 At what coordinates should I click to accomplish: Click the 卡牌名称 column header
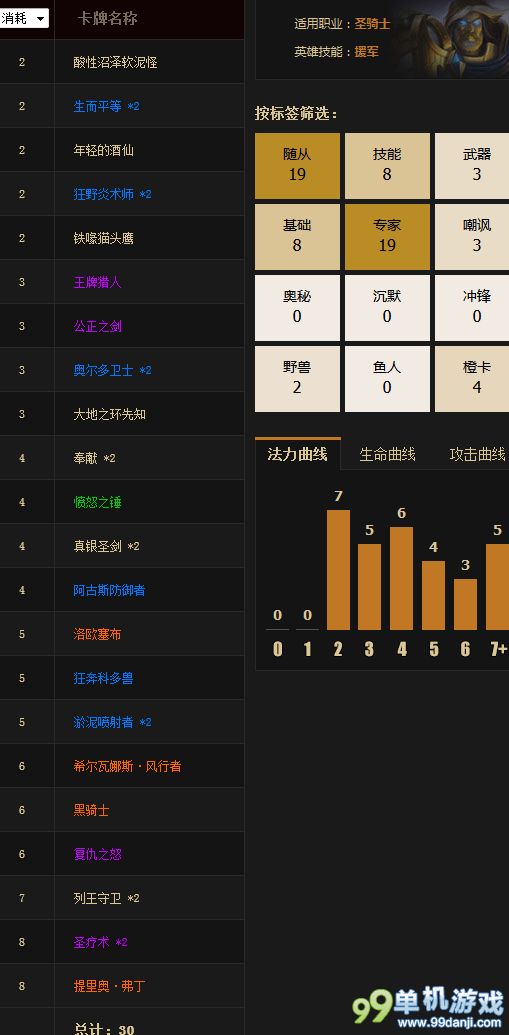coord(108,18)
